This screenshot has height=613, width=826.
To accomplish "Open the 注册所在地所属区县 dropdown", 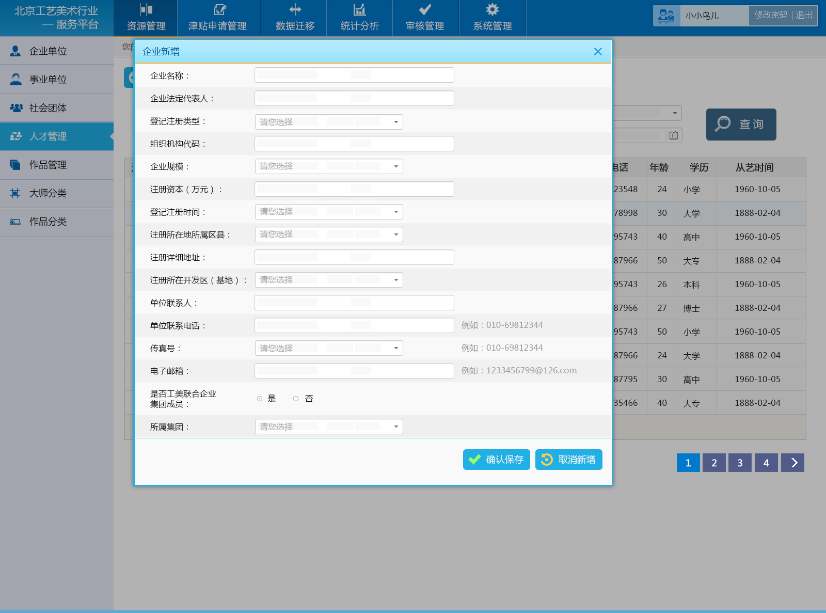I will [328, 235].
